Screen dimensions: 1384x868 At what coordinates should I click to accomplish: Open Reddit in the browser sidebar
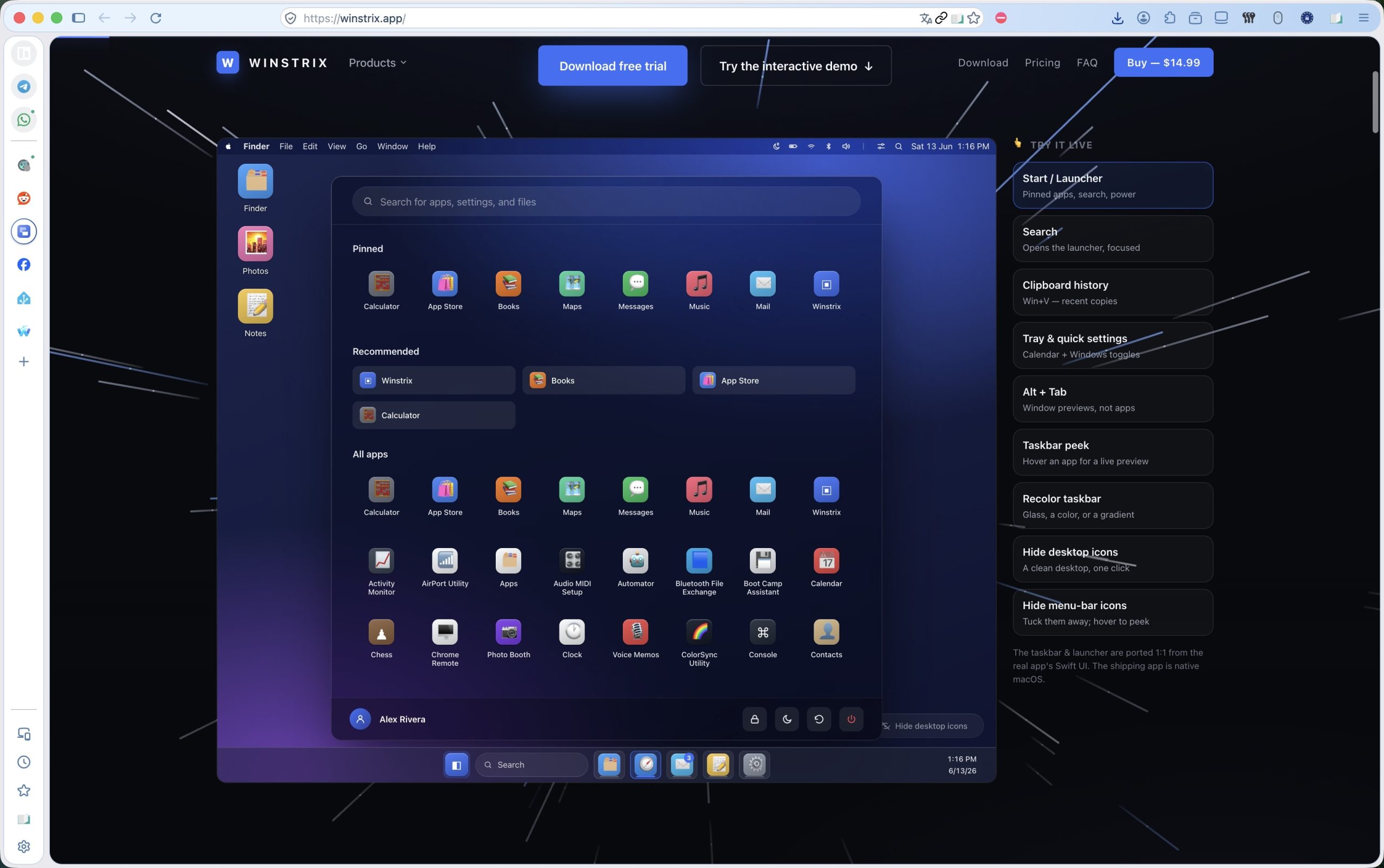click(x=24, y=198)
